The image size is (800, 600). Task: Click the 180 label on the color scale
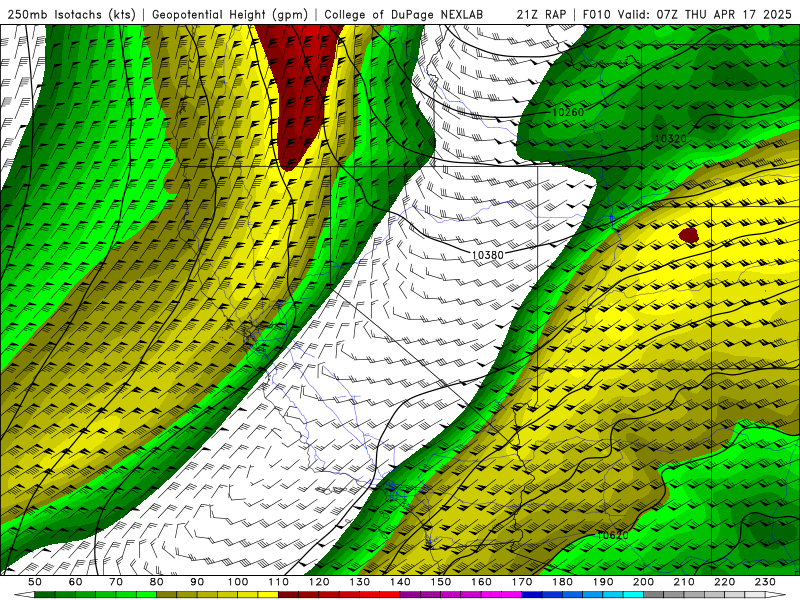[x=562, y=582]
